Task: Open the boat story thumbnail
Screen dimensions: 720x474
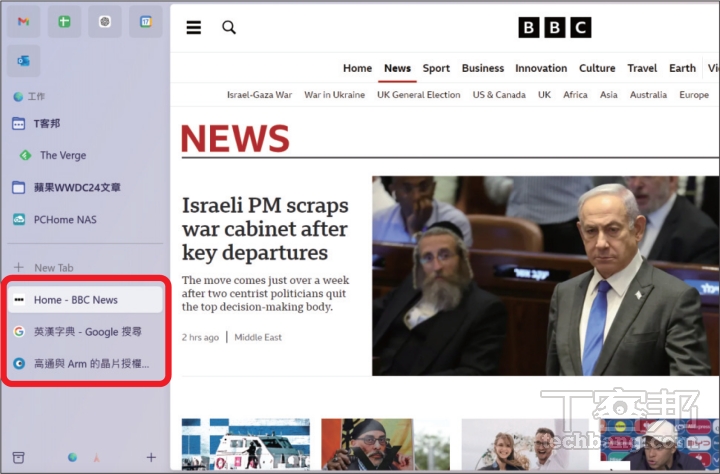Action: [246, 444]
